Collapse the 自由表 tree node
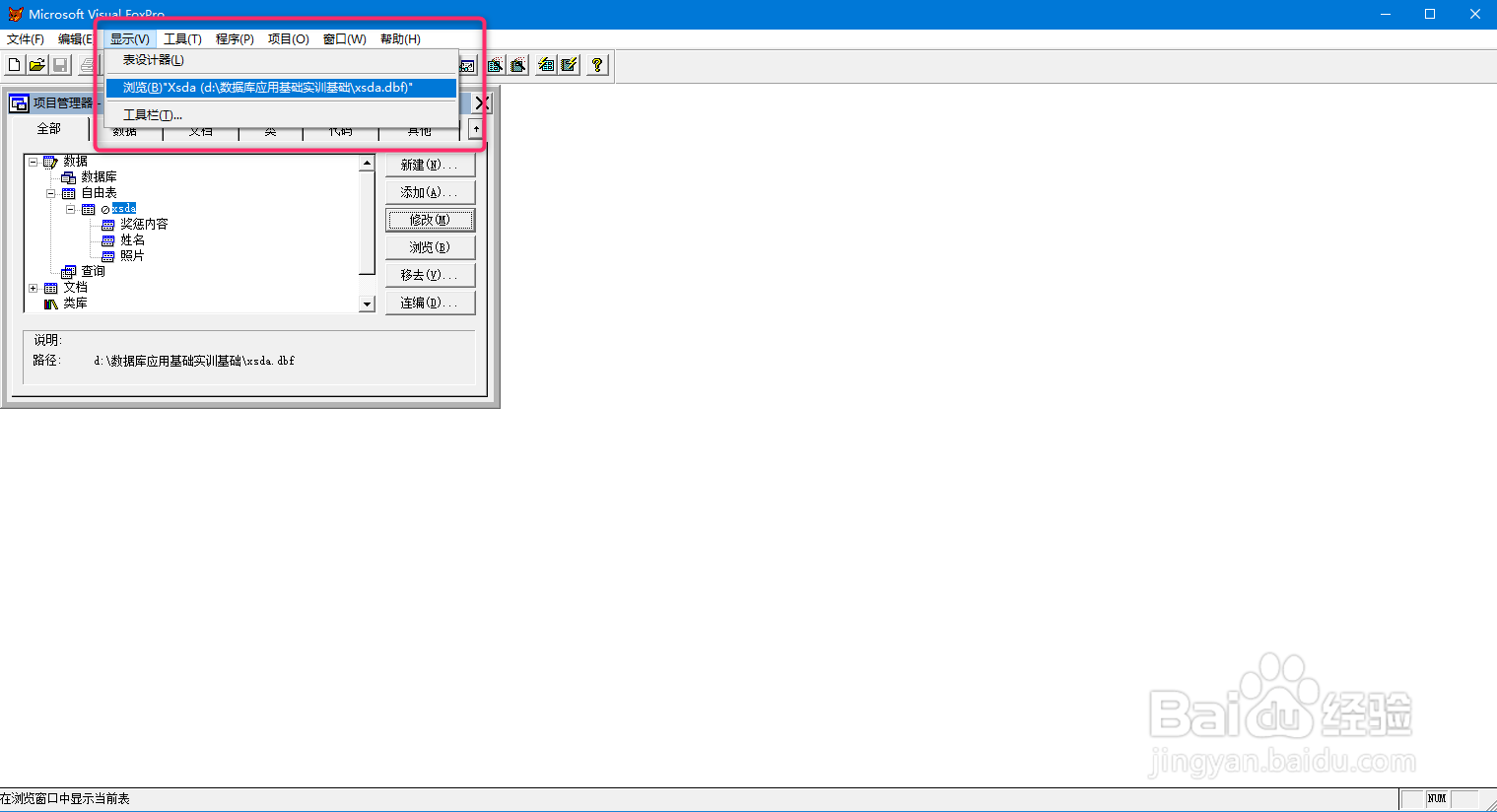This screenshot has height=812, width=1497. [x=50, y=193]
